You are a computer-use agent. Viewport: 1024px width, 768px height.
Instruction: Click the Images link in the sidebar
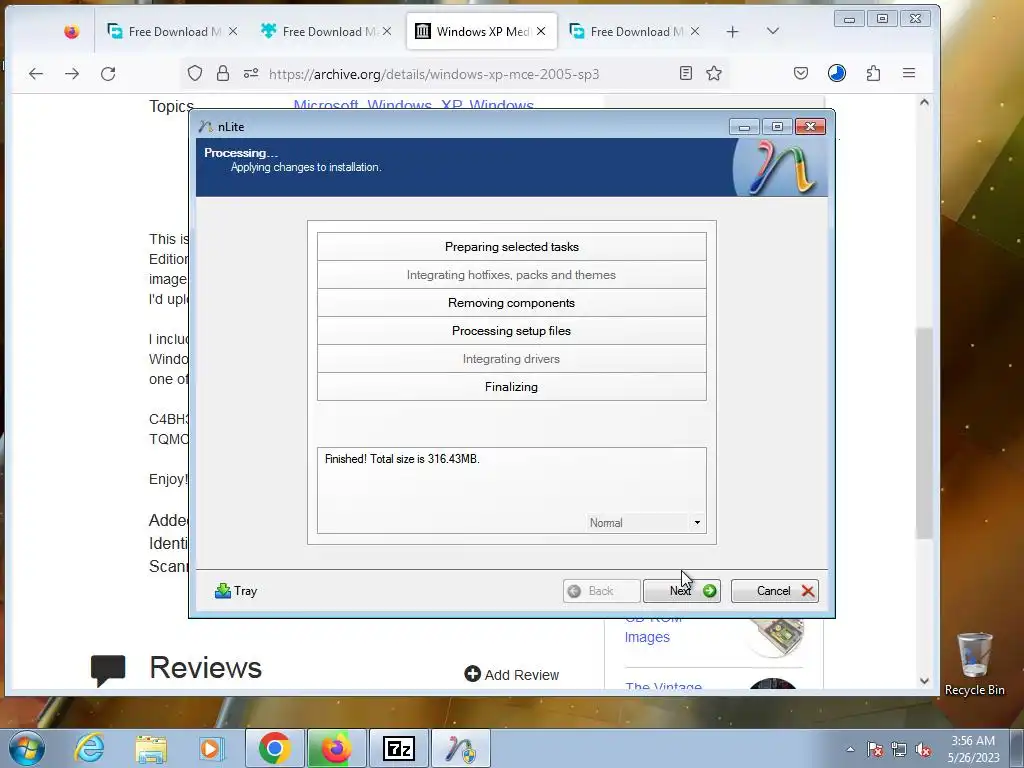(x=647, y=637)
